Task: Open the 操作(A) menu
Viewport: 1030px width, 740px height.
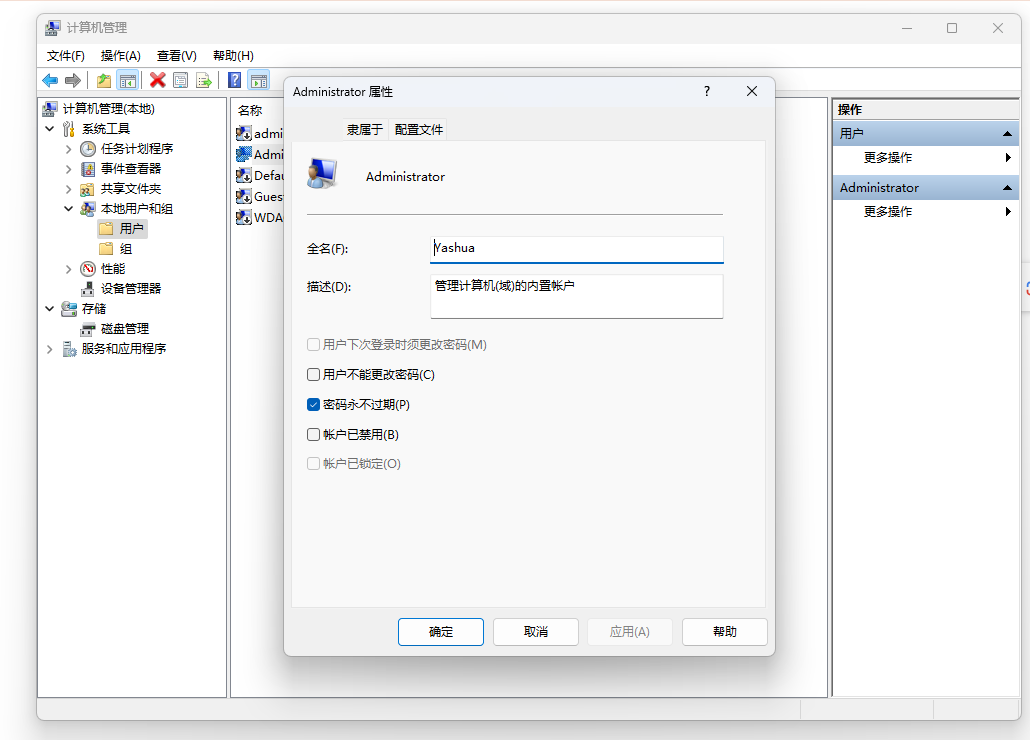Action: (120, 56)
